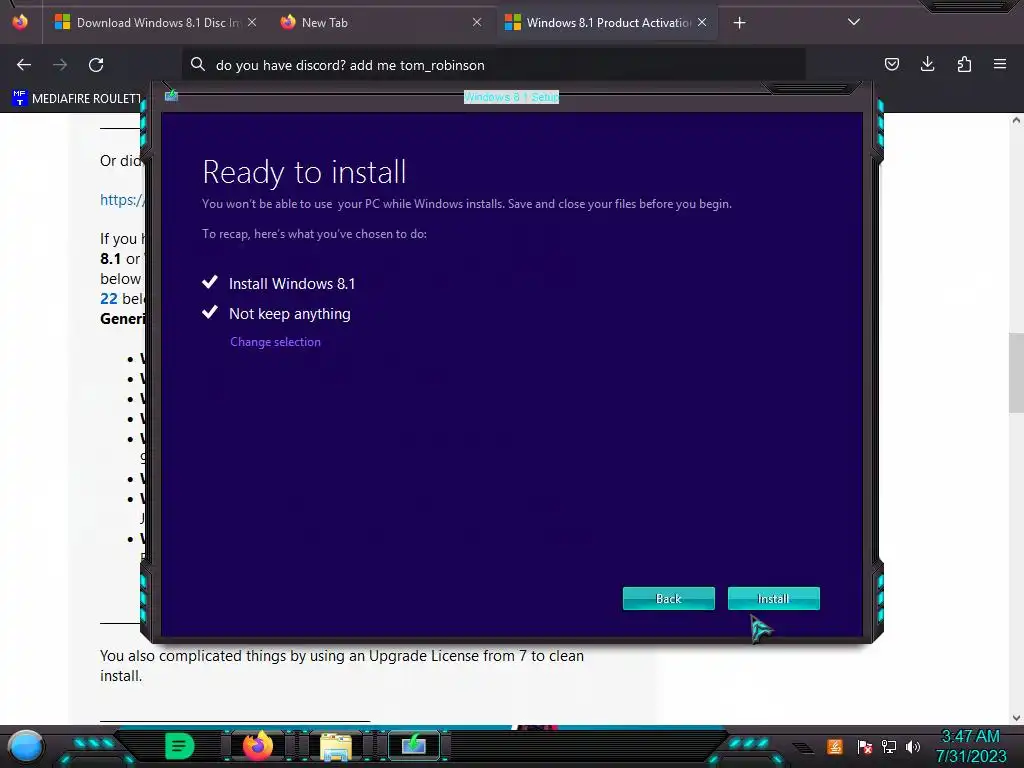This screenshot has width=1024, height=768.
Task: Click the 'Not keep anything' recap text
Action: tap(289, 313)
